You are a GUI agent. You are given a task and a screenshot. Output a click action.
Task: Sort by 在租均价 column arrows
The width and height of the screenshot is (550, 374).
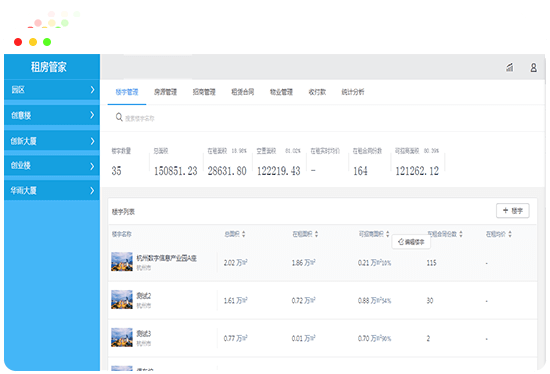pyautogui.click(x=510, y=234)
